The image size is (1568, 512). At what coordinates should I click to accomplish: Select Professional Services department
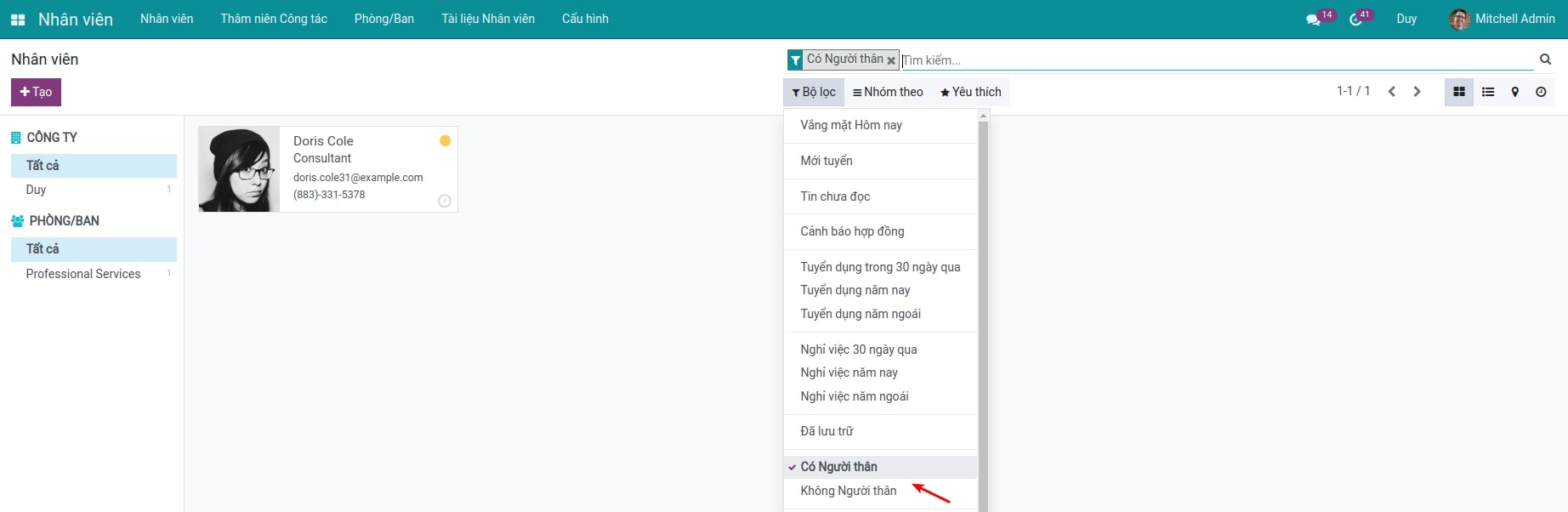pyautogui.click(x=83, y=274)
